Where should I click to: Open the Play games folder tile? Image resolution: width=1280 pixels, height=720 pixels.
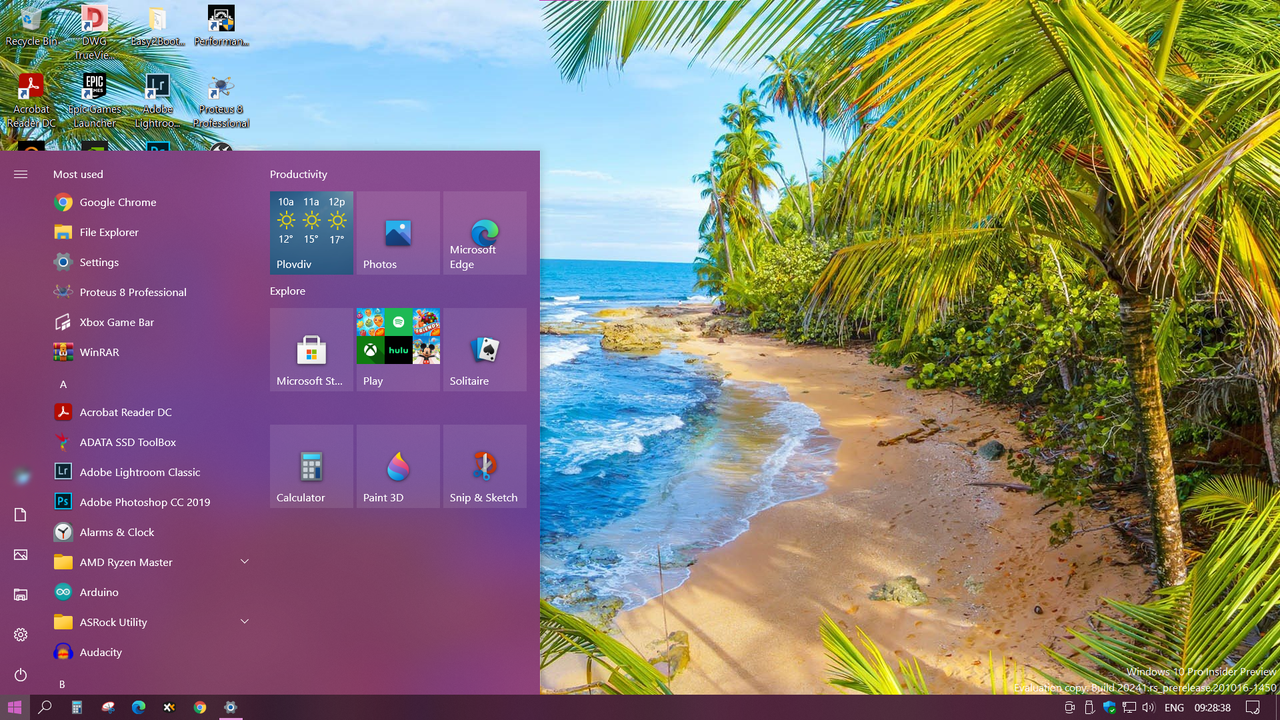click(x=398, y=350)
